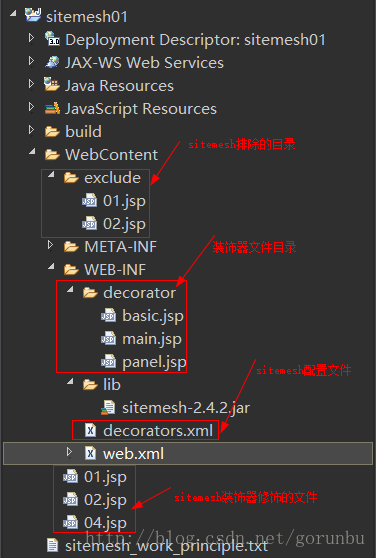Select the 'basic.jsp' file name
The image size is (376, 558).
click(x=153, y=316)
